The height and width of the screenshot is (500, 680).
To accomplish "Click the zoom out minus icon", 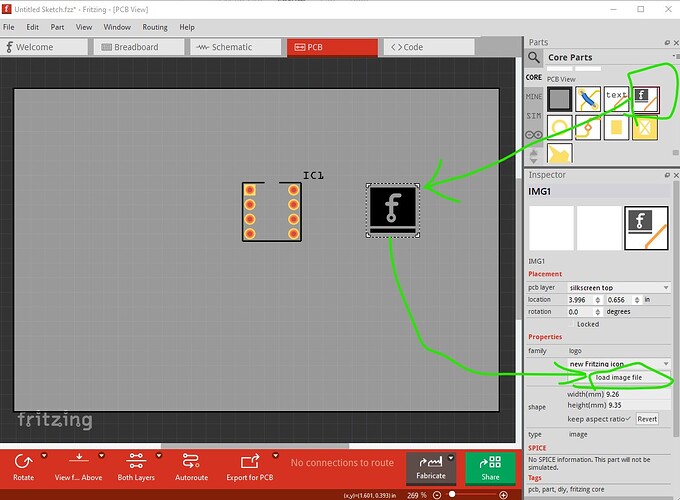I will tap(437, 495).
